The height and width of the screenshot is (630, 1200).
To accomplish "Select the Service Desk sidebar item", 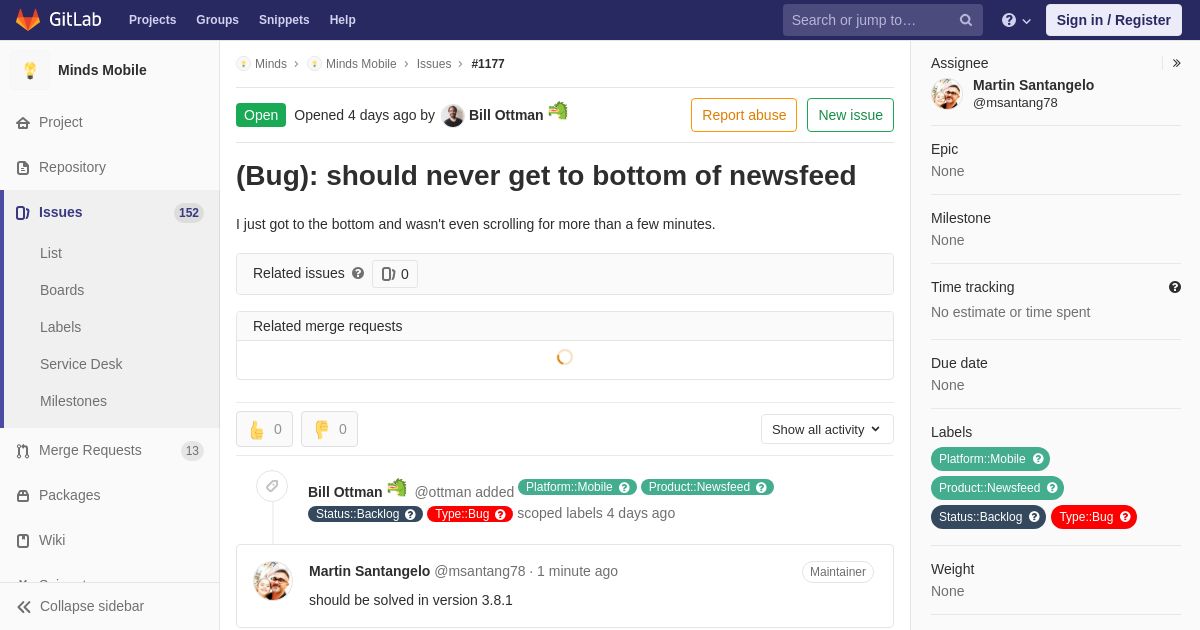I will (x=81, y=364).
